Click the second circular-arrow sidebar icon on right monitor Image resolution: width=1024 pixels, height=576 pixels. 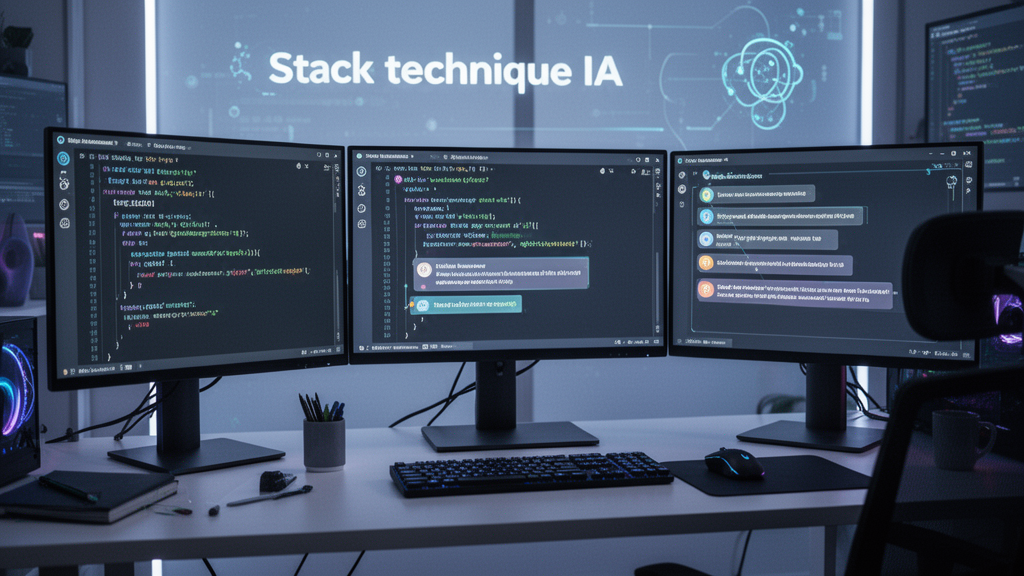click(x=682, y=189)
